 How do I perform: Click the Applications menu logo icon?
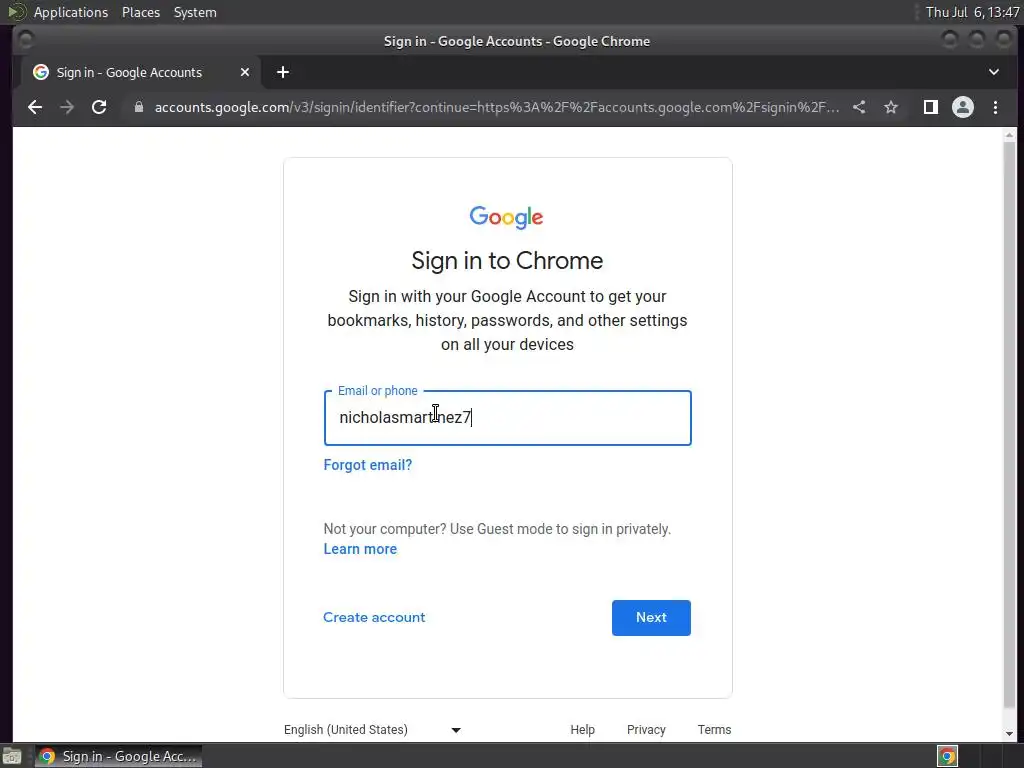16,12
